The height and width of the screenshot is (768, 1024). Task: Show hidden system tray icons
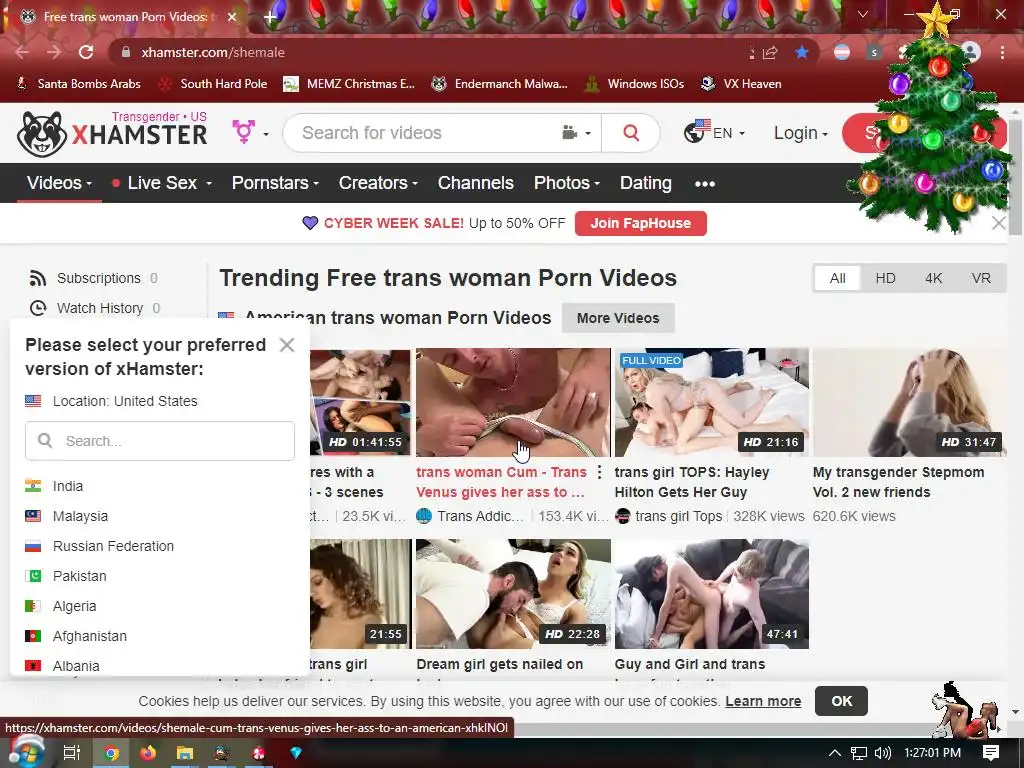835,753
